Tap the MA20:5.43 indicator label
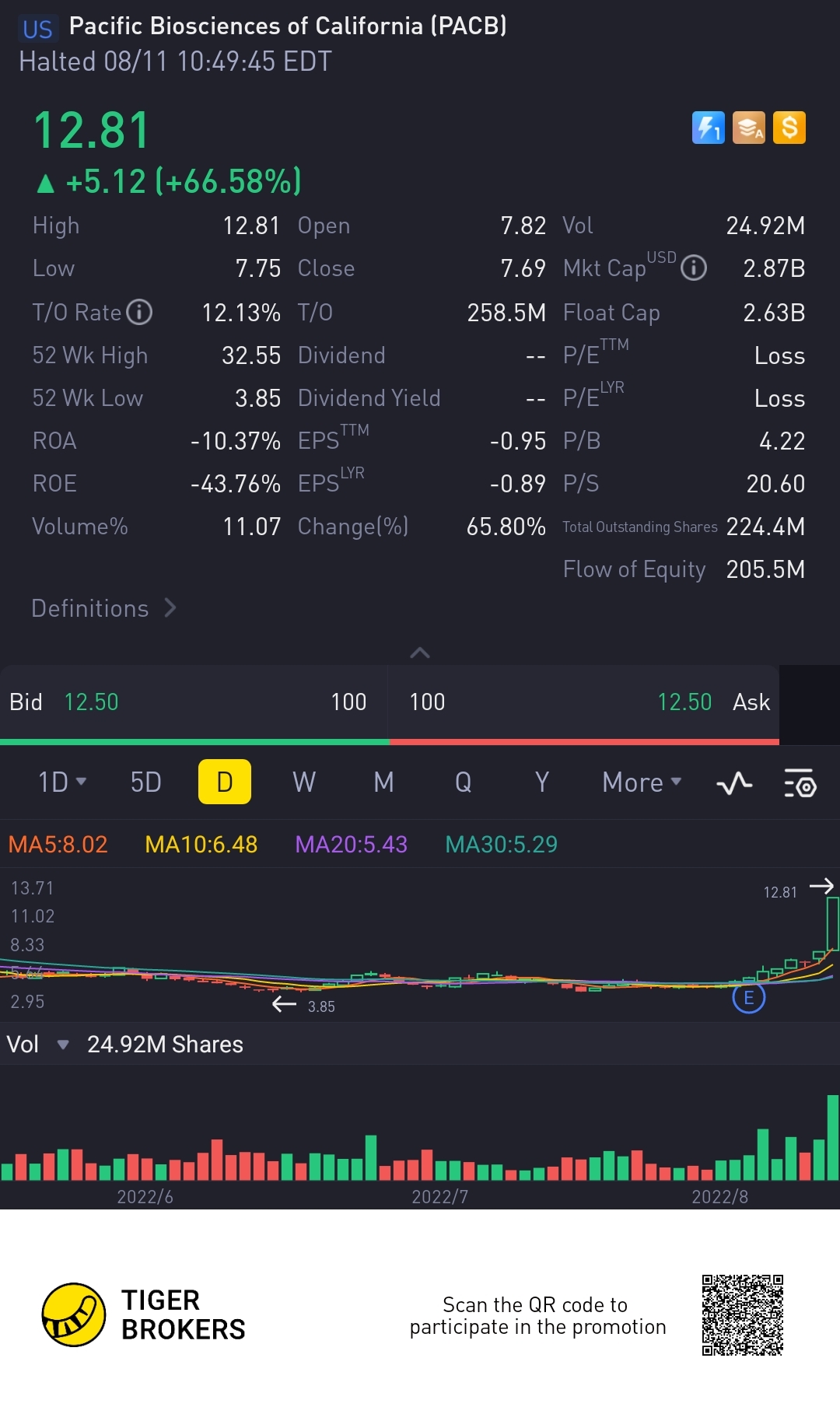 tap(352, 845)
